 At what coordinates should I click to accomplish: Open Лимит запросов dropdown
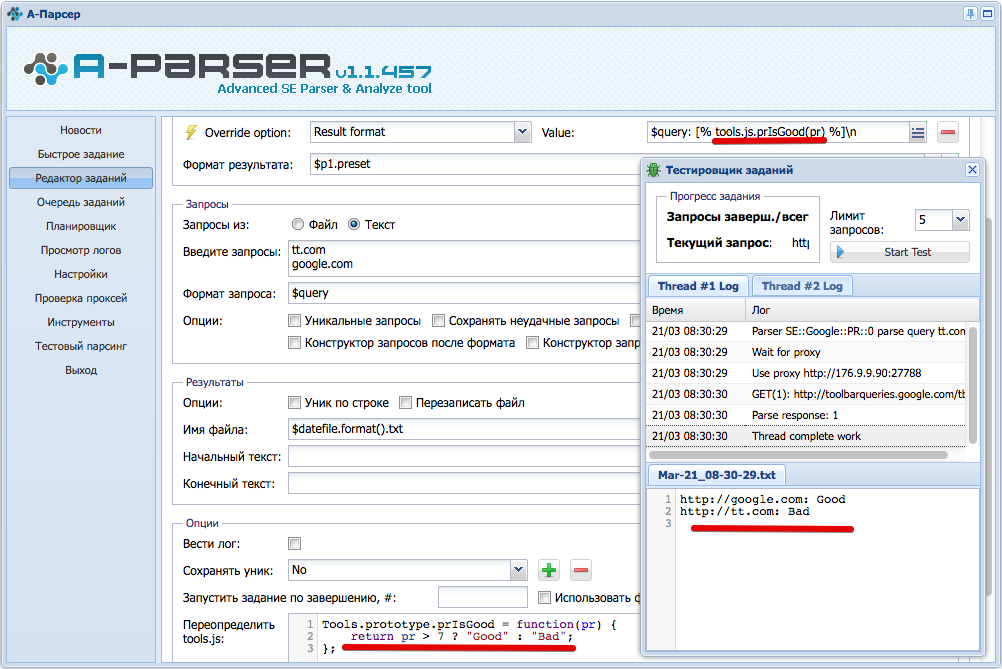point(960,220)
